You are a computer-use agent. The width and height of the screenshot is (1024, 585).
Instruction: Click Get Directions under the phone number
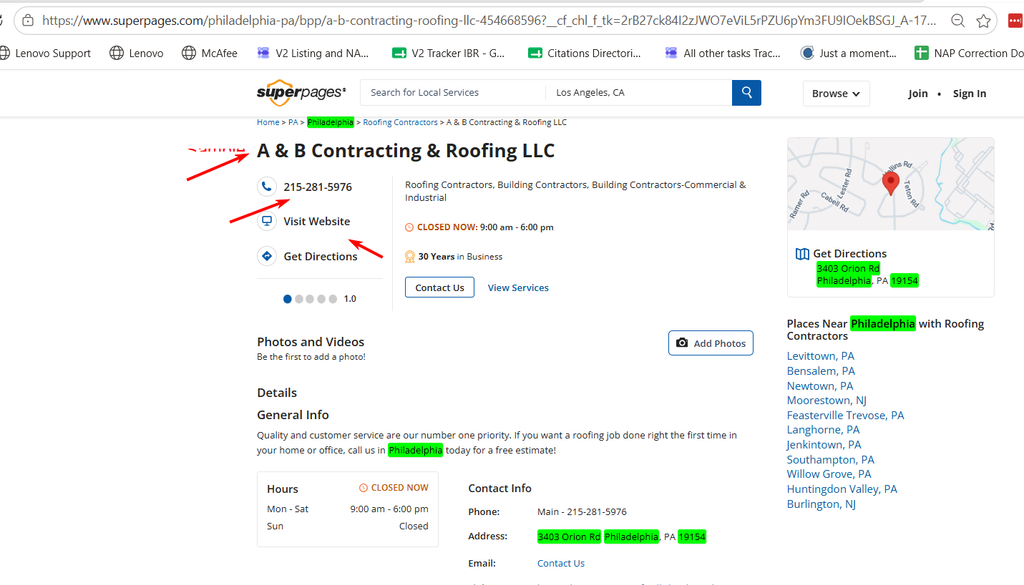pyautogui.click(x=321, y=257)
